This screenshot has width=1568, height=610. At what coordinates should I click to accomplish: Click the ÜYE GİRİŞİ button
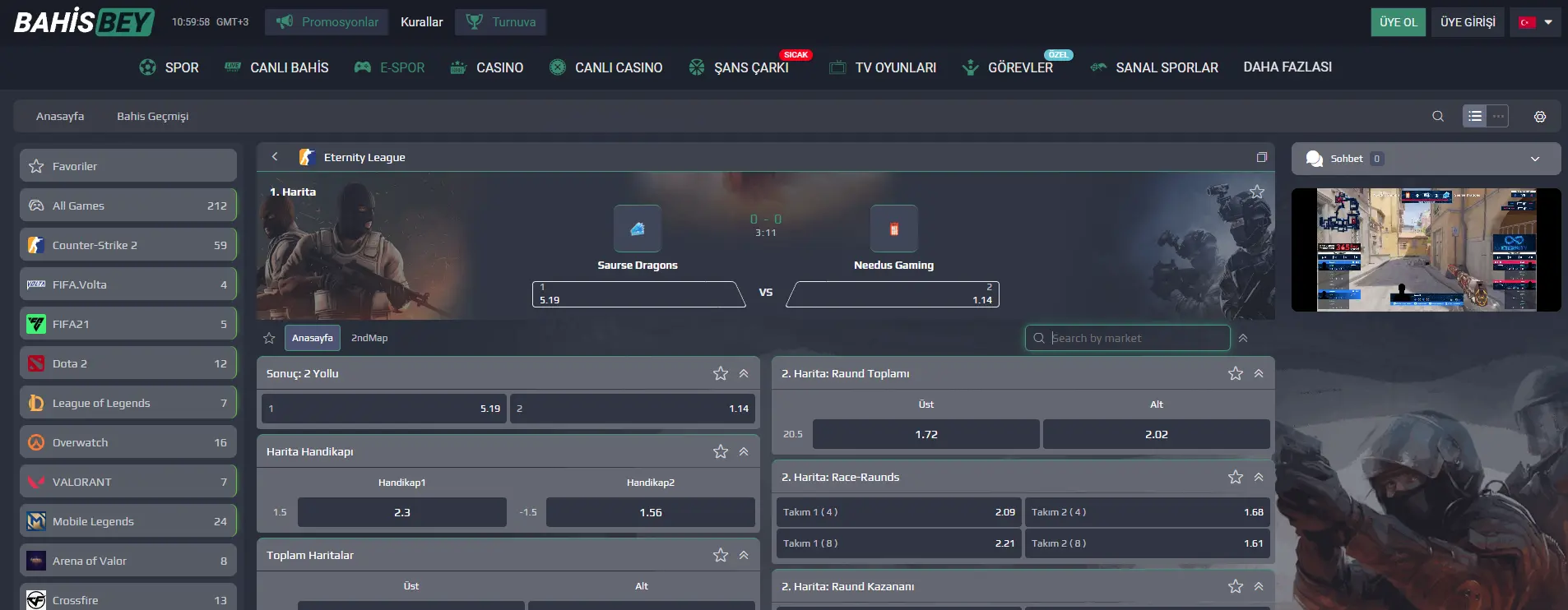tap(1468, 22)
